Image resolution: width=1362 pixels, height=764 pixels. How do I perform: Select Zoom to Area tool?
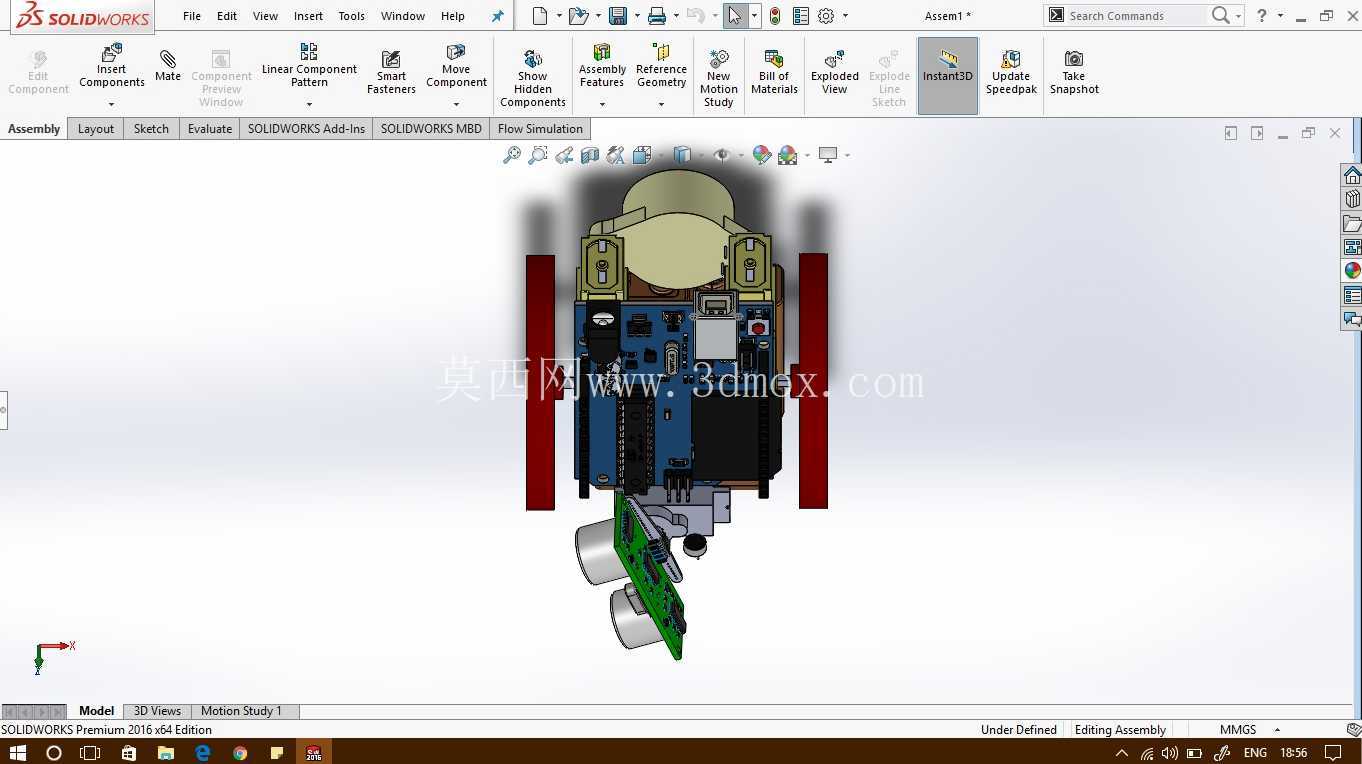[538, 155]
